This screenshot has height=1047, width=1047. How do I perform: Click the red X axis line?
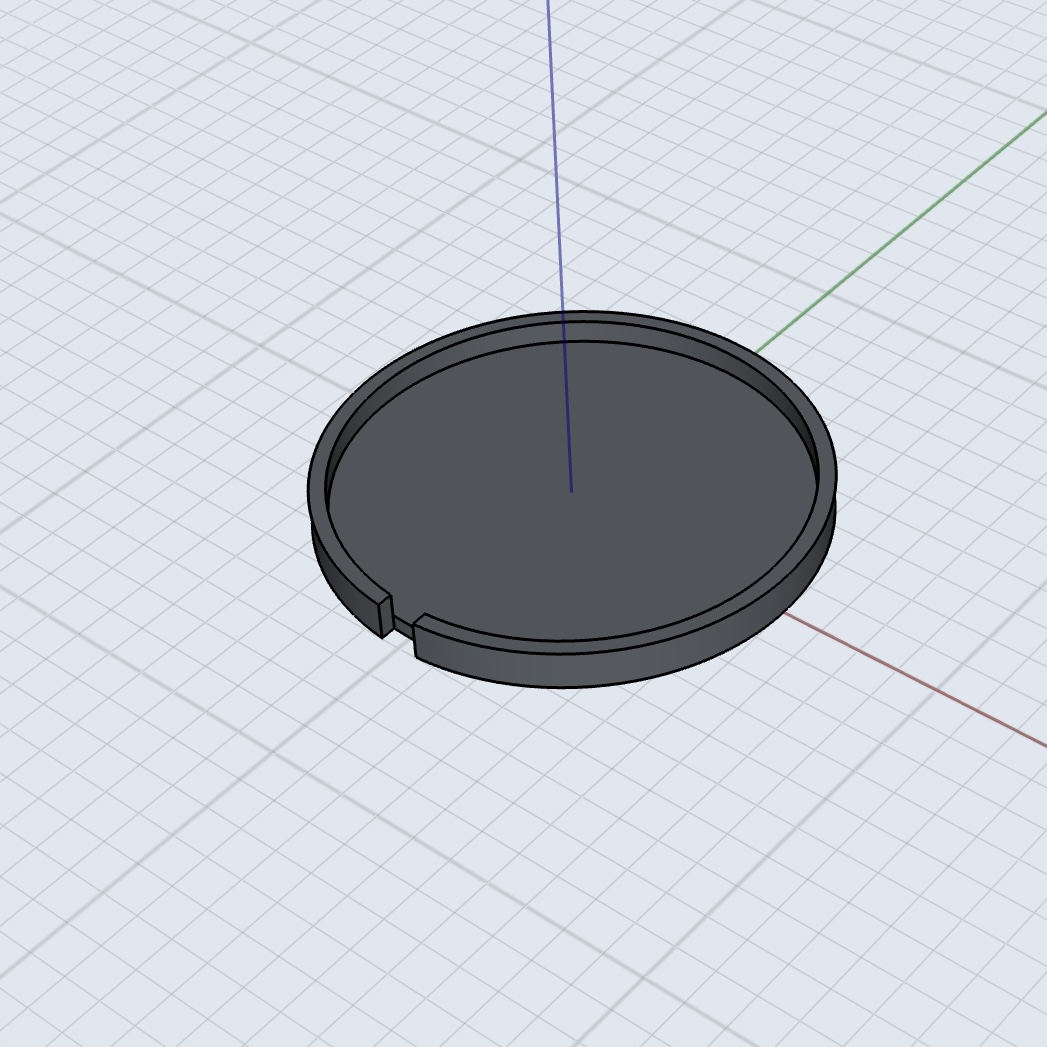pos(915,678)
